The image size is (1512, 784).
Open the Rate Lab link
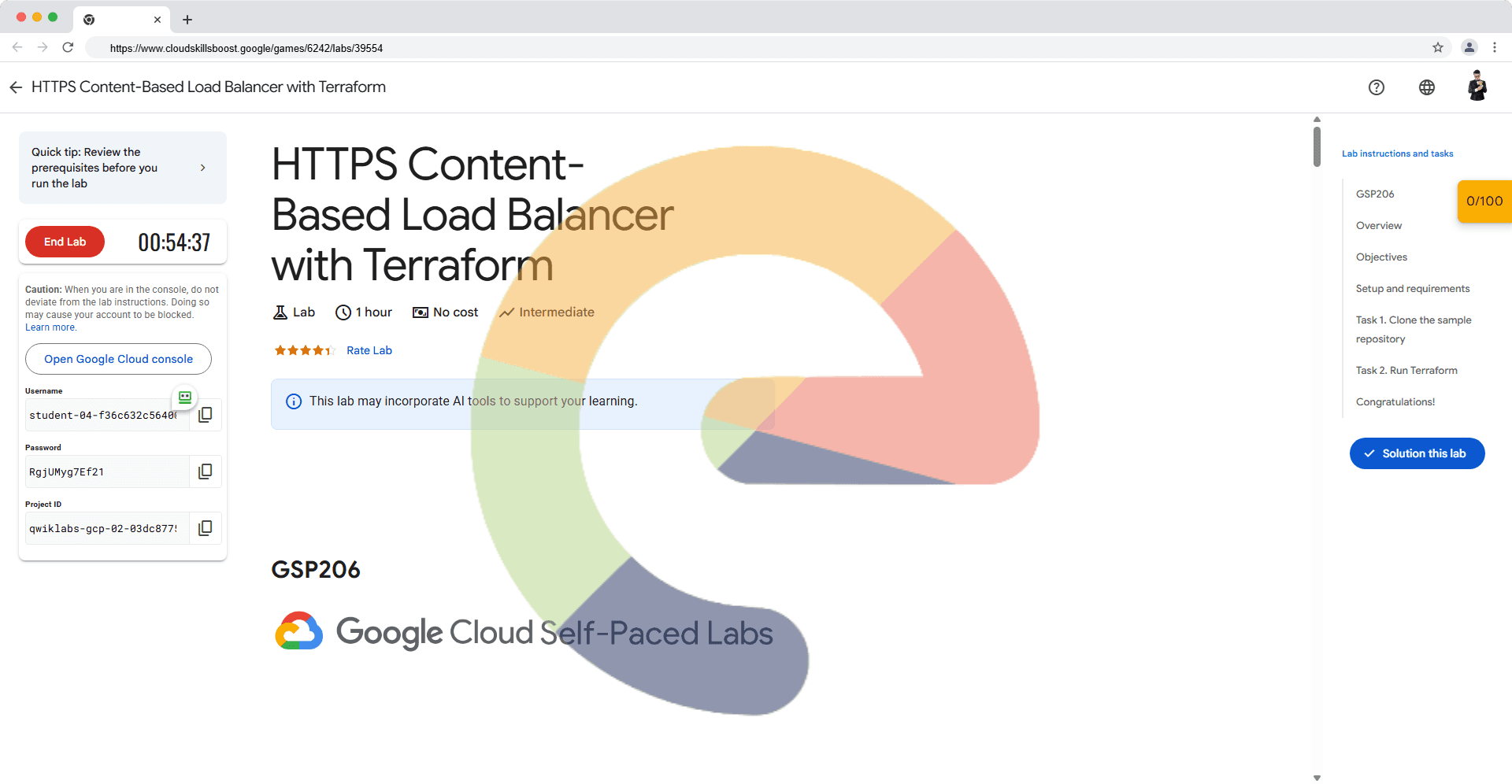(369, 350)
